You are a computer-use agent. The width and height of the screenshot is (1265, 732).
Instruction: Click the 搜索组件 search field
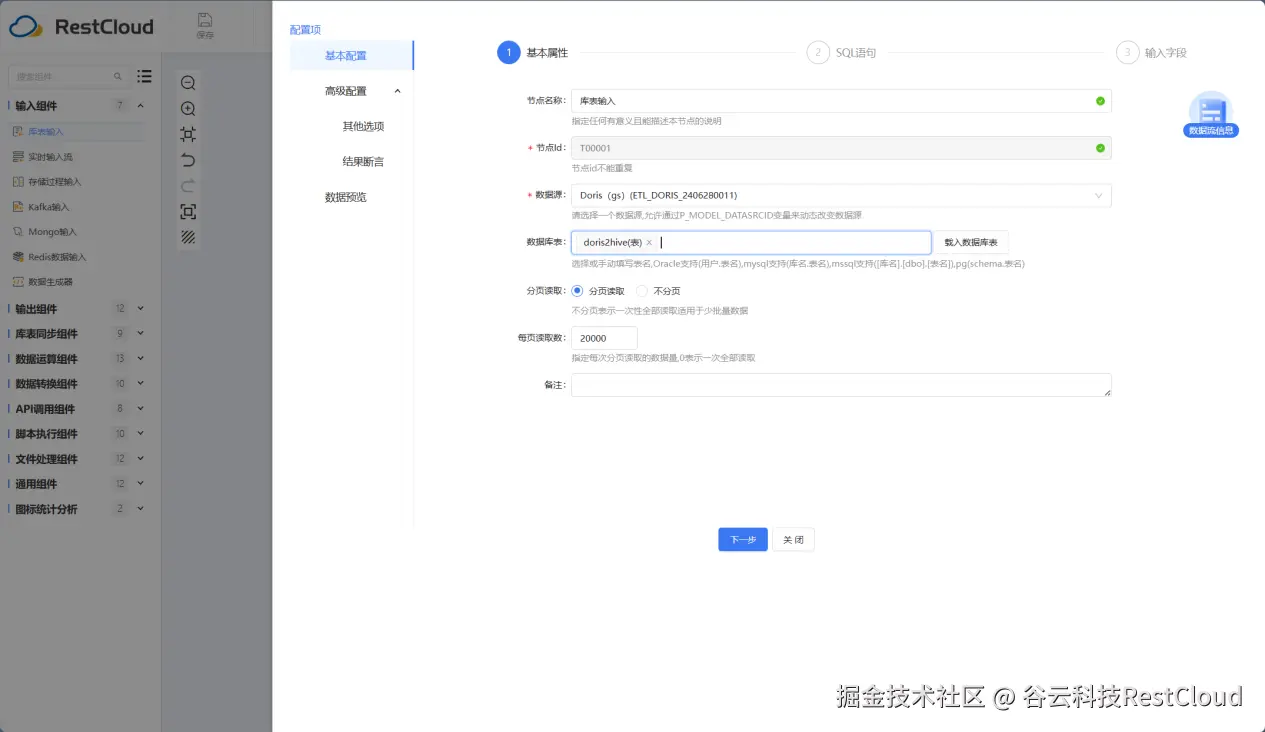click(x=68, y=76)
